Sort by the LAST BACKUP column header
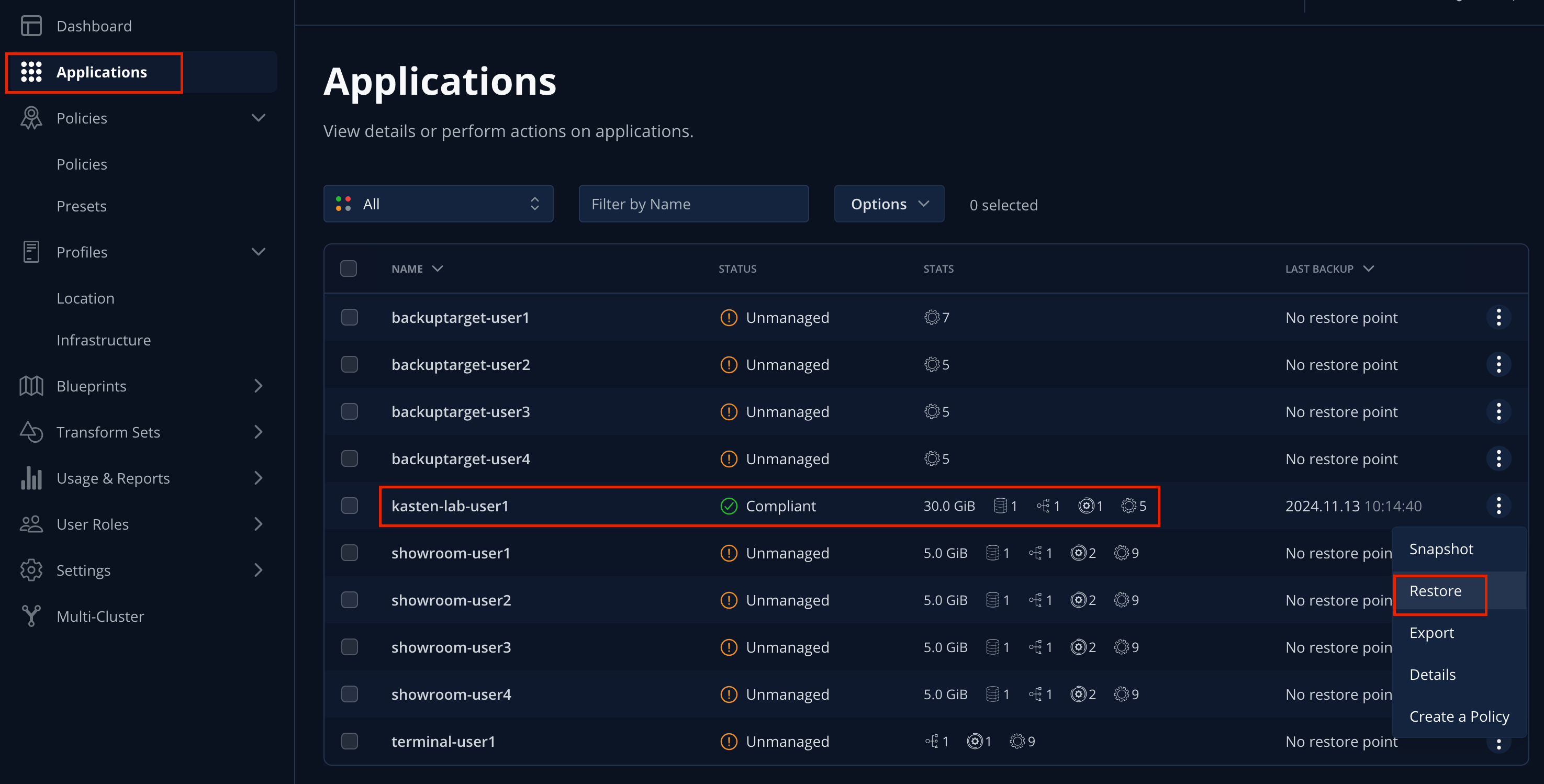 point(1329,268)
